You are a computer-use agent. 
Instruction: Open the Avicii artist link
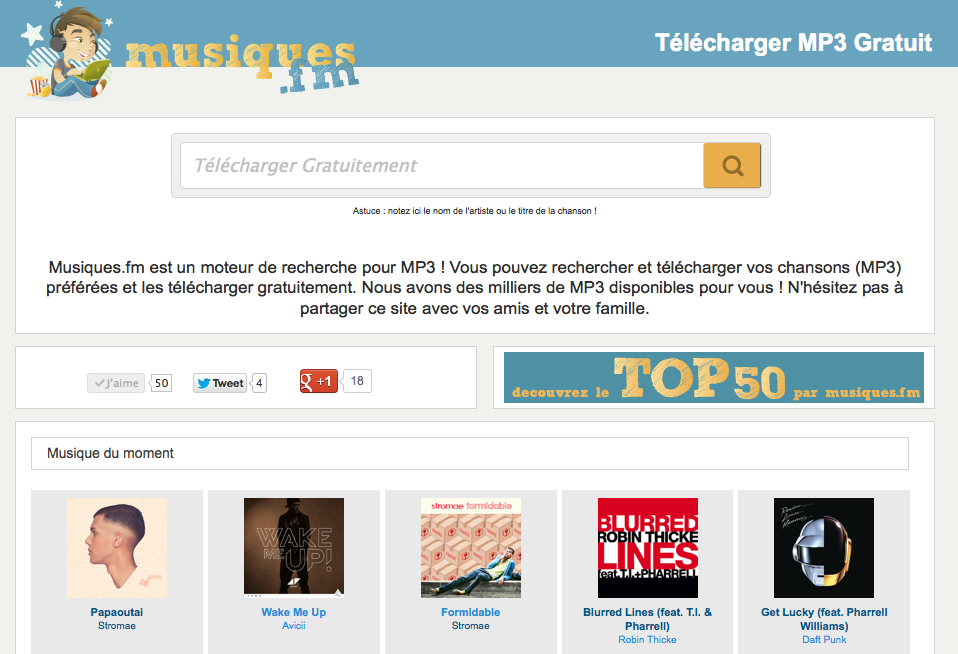pos(294,626)
